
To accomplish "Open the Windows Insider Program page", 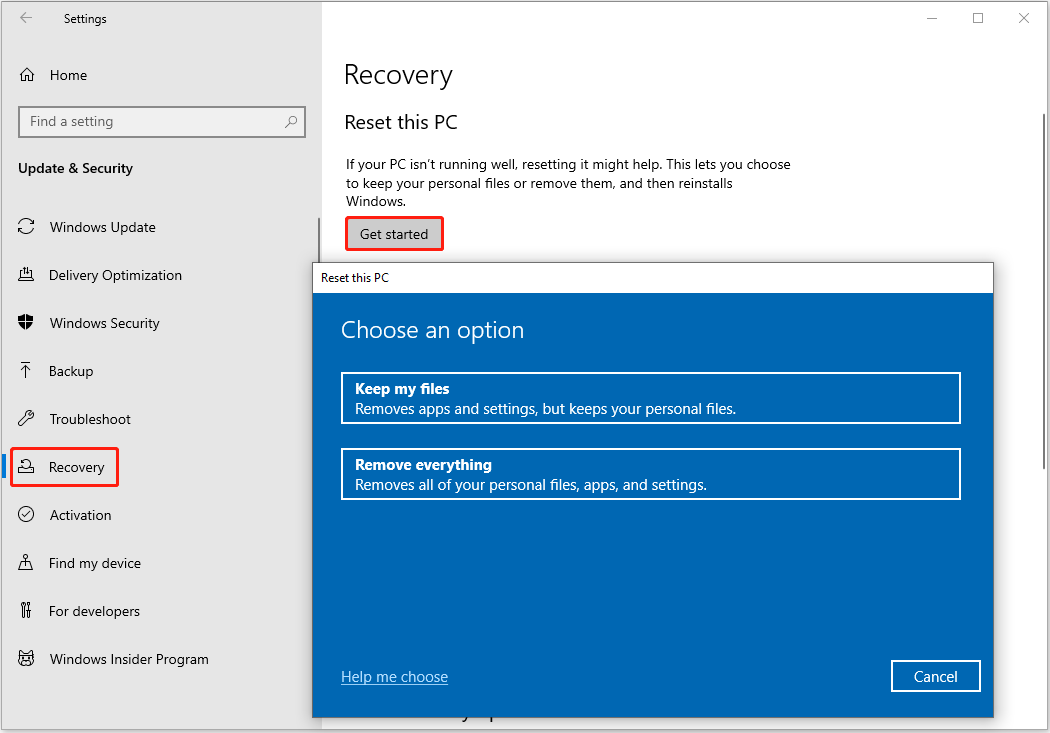I will [129, 659].
